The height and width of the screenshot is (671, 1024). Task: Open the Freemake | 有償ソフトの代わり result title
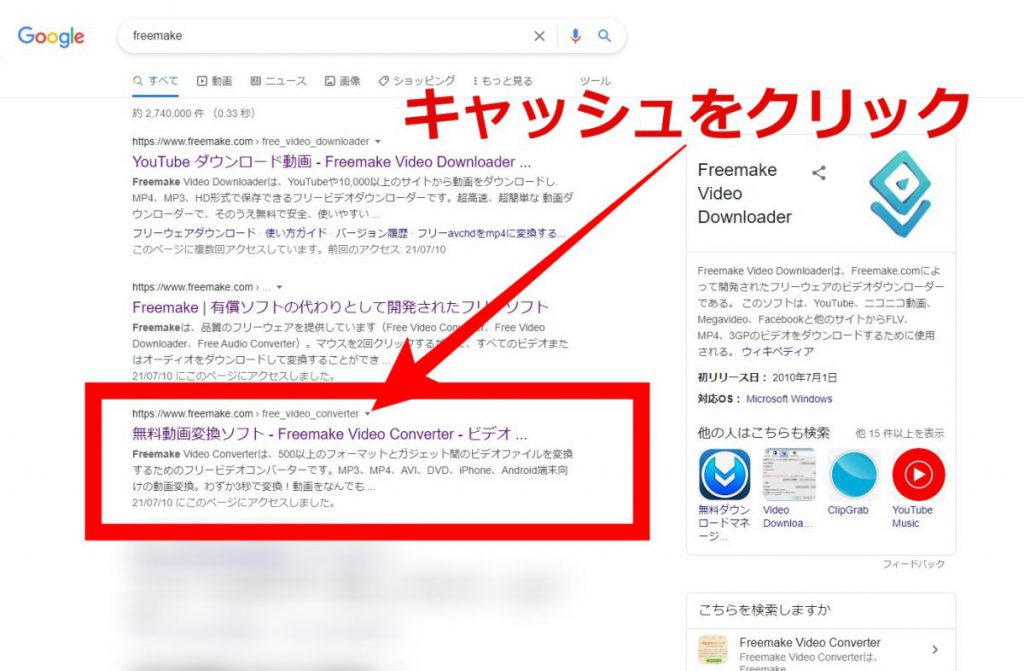(340, 307)
